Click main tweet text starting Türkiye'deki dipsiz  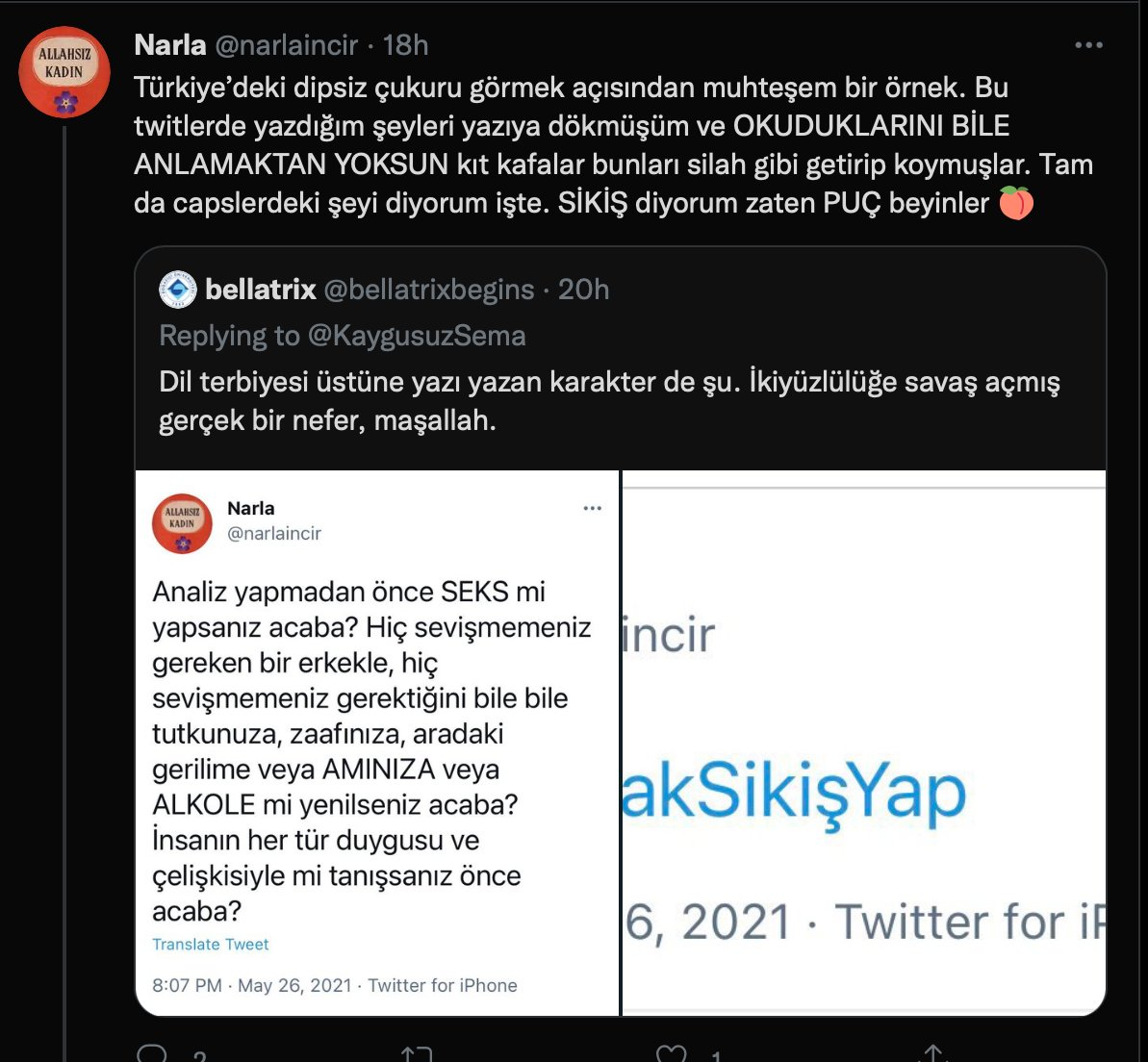tap(614, 145)
